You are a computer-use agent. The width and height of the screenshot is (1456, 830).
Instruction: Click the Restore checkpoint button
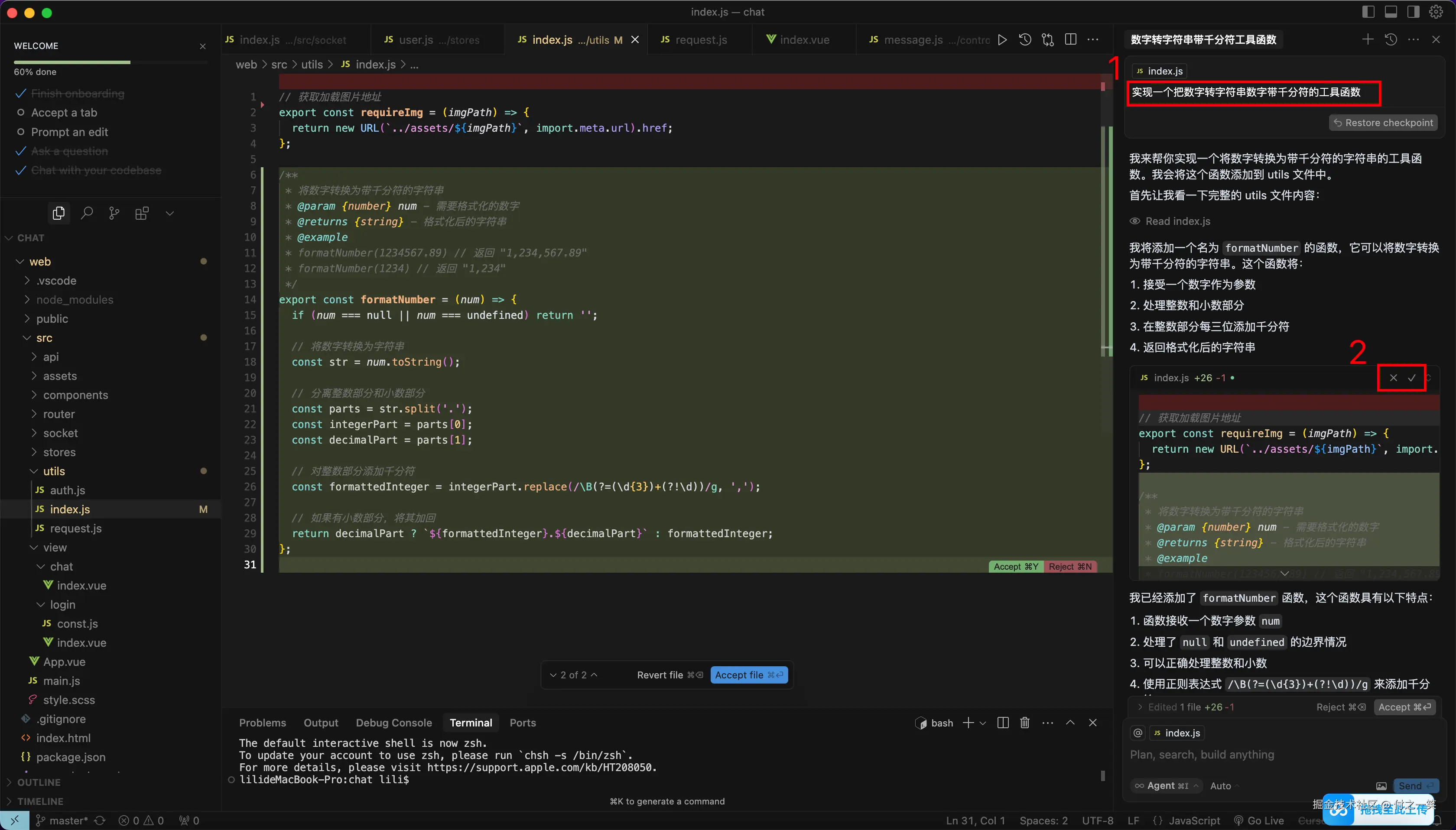1383,123
